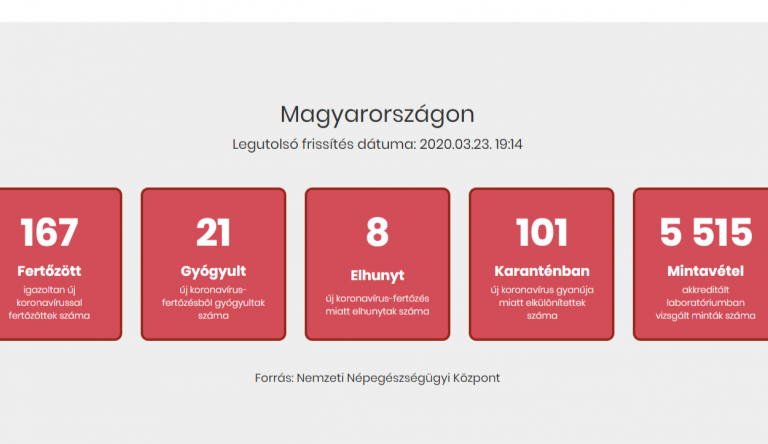The height and width of the screenshot is (444, 768).
Task: Click the 21 recovered count
Action: (x=213, y=232)
